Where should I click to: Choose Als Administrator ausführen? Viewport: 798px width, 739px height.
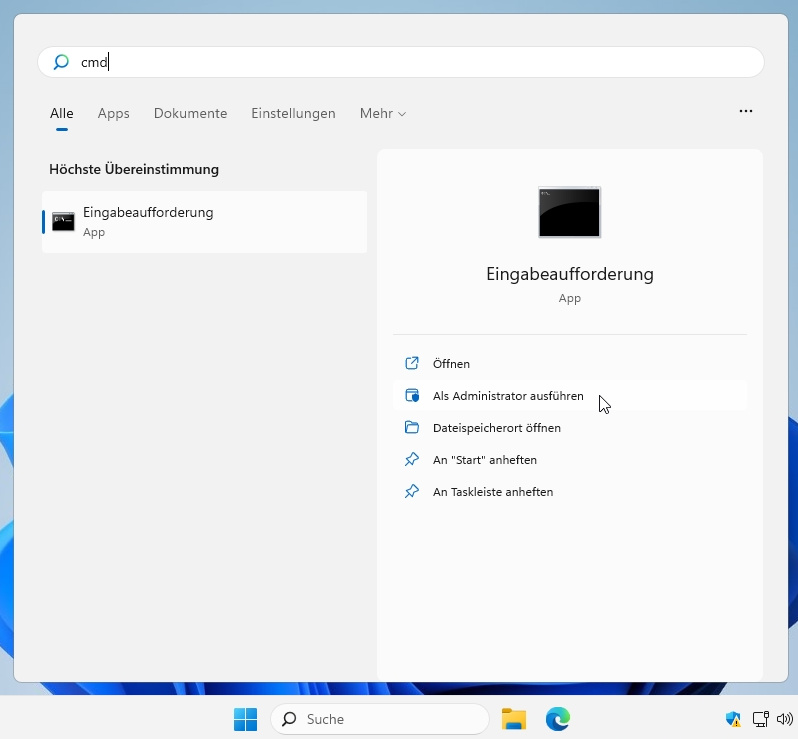(508, 396)
